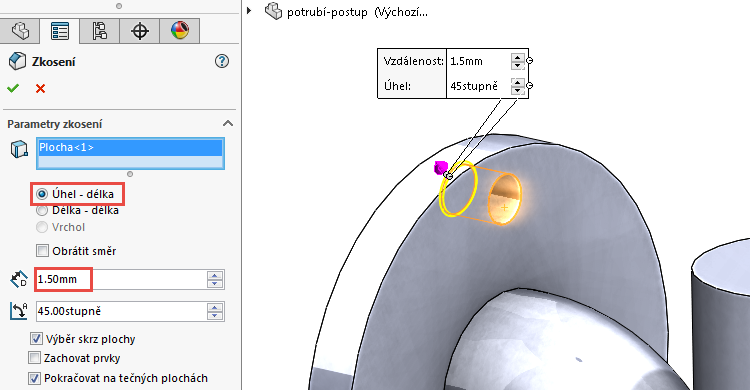Collapse the Parametry zkosení section
The width and height of the screenshot is (750, 390).
pos(228,123)
